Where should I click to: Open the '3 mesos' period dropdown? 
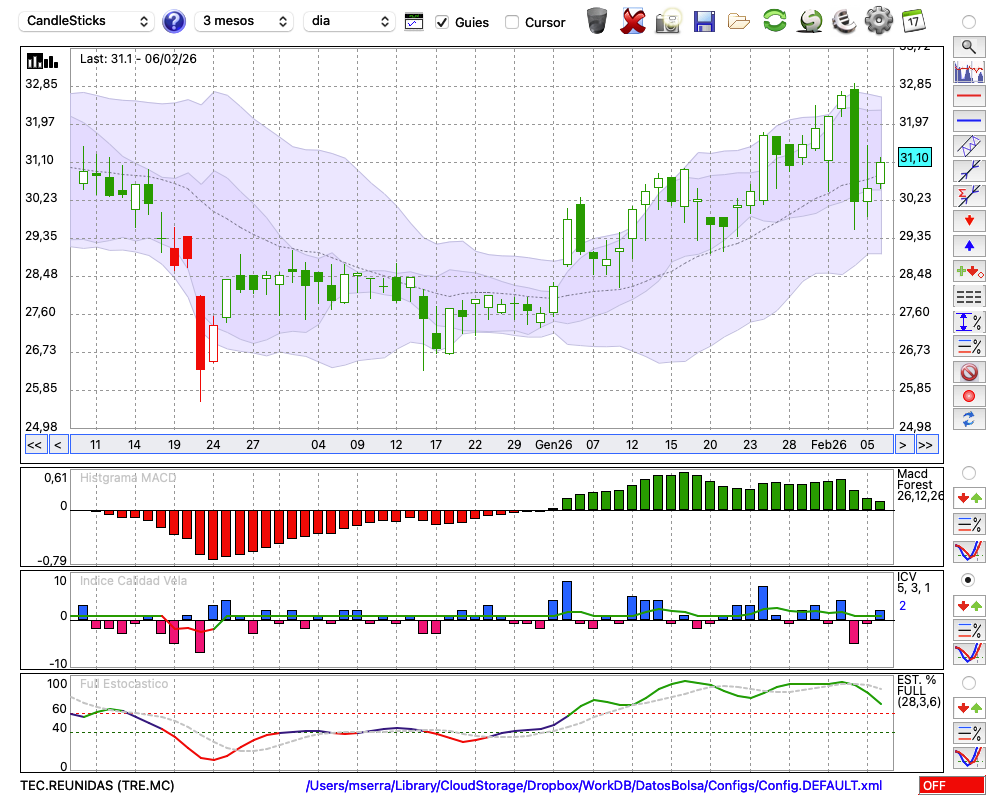tap(244, 21)
